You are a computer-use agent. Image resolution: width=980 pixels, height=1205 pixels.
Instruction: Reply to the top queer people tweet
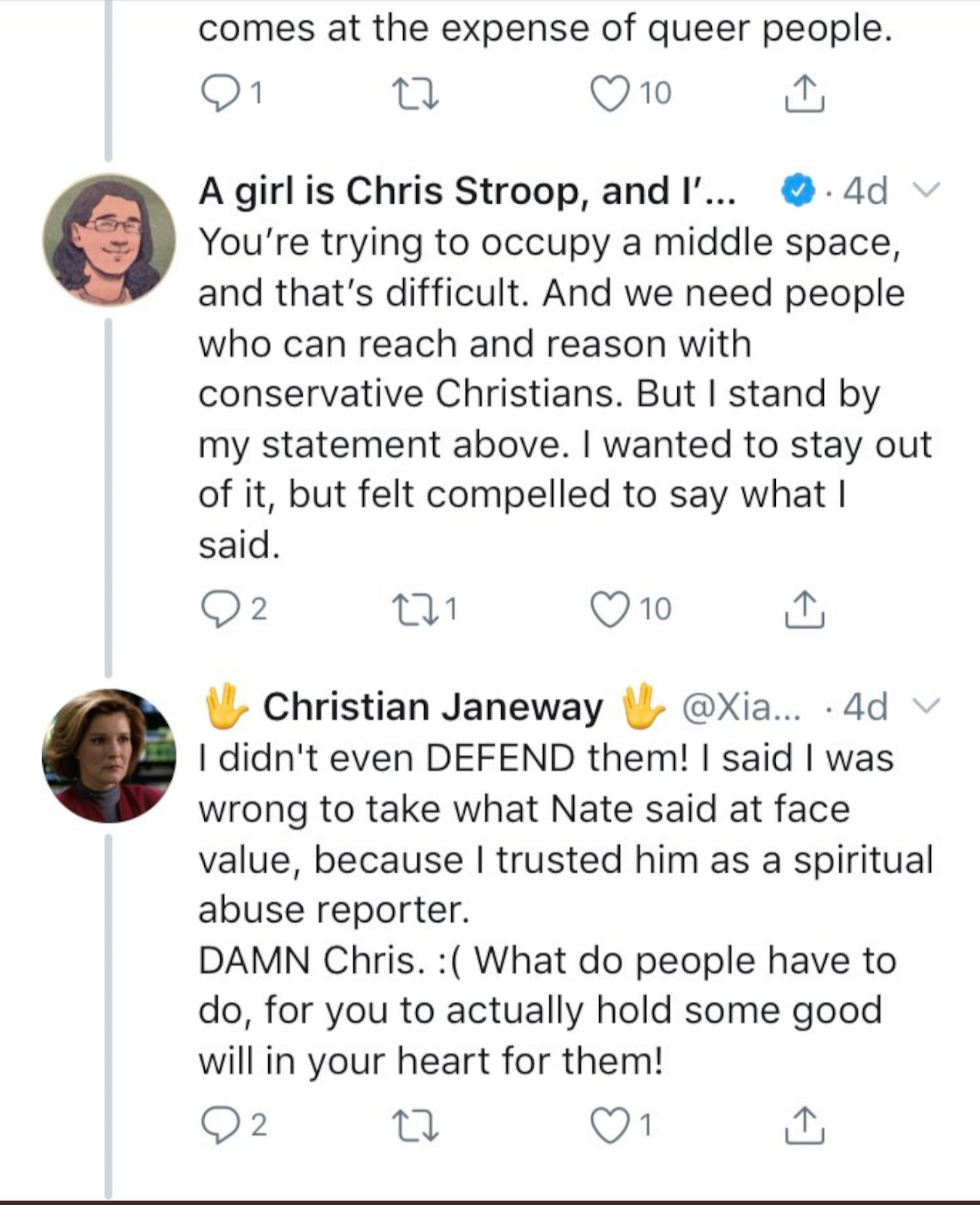219,94
